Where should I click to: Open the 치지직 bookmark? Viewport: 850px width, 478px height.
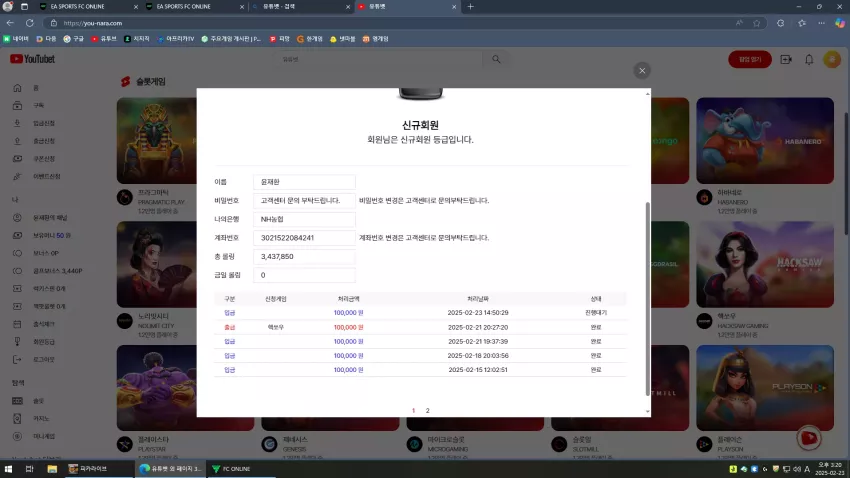coord(137,39)
